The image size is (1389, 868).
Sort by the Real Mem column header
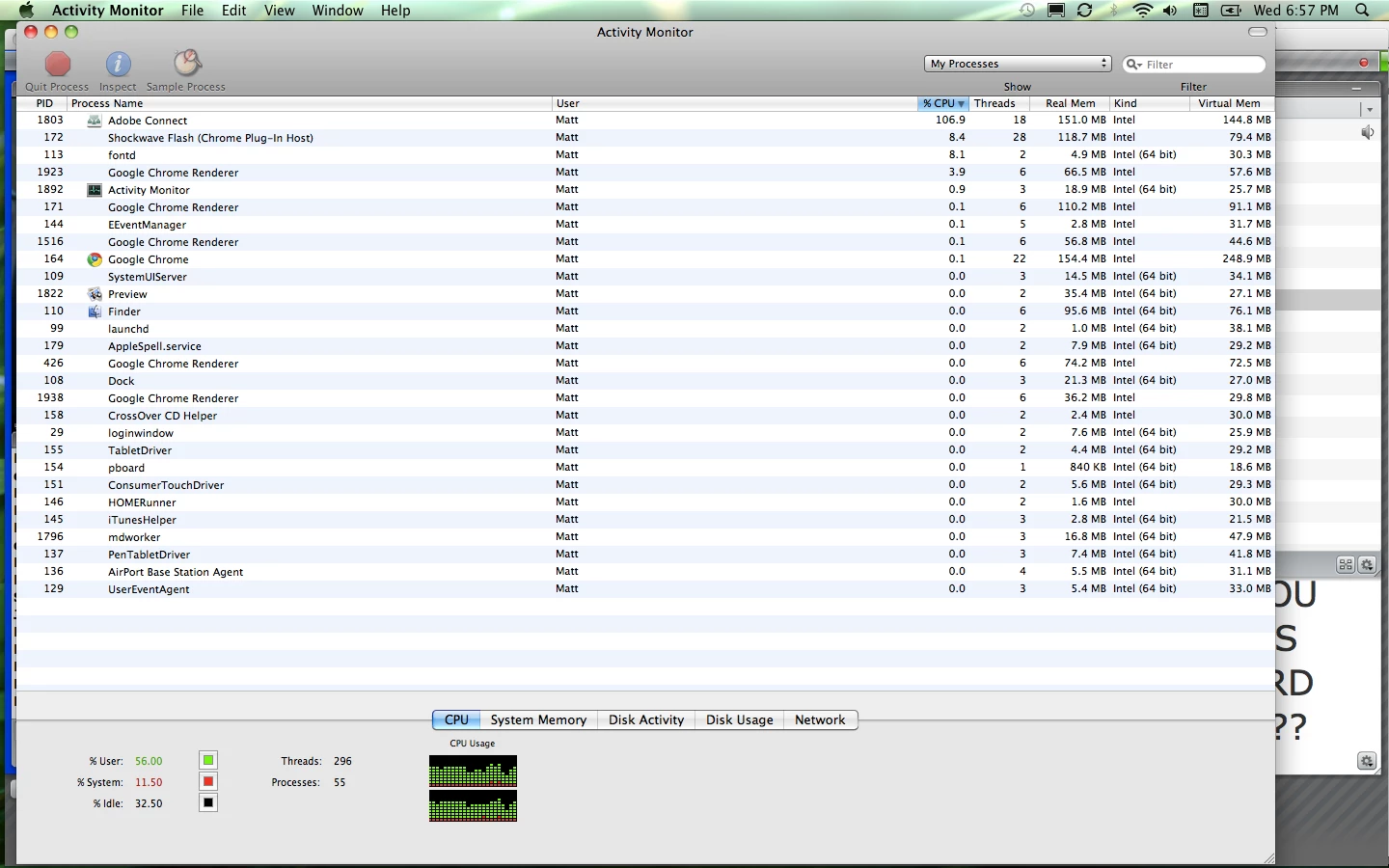tap(1070, 103)
